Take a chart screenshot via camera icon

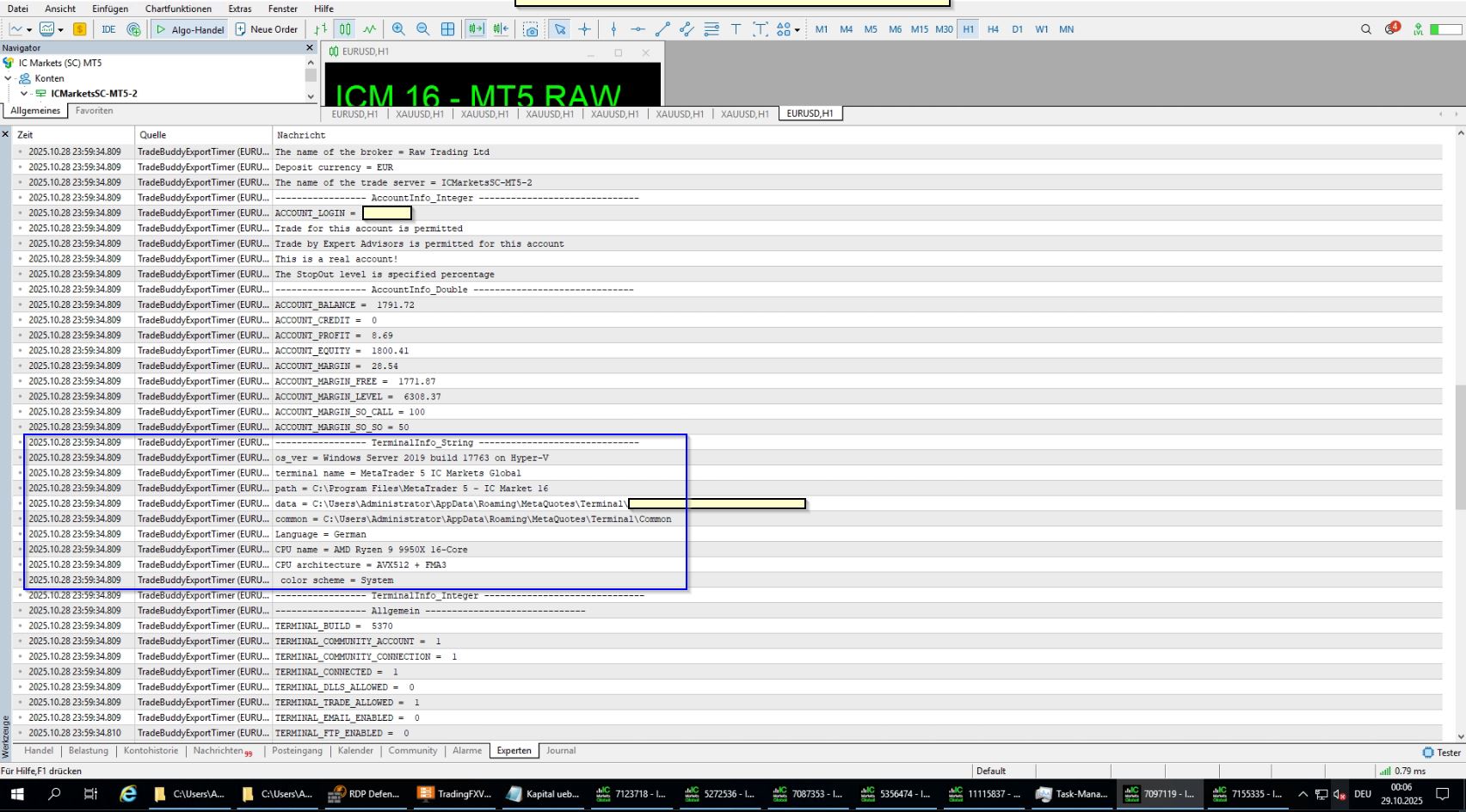(x=531, y=29)
